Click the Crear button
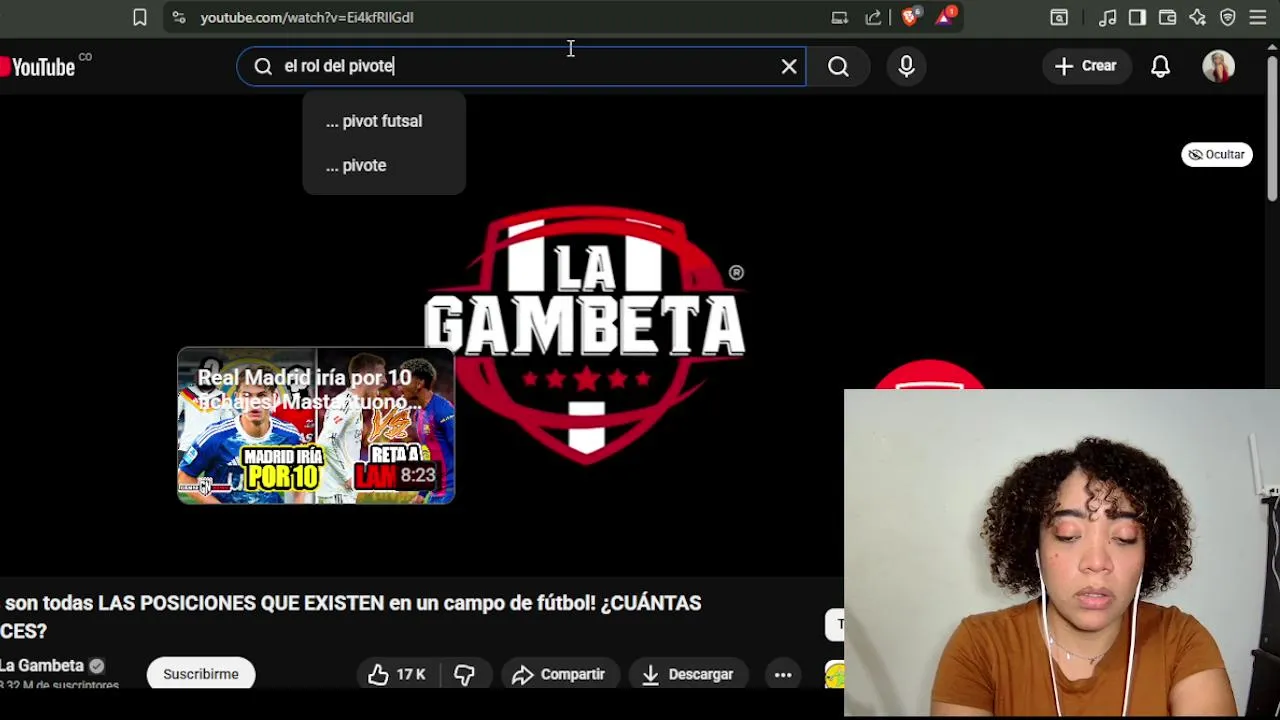Image resolution: width=1280 pixels, height=720 pixels. coord(1085,66)
